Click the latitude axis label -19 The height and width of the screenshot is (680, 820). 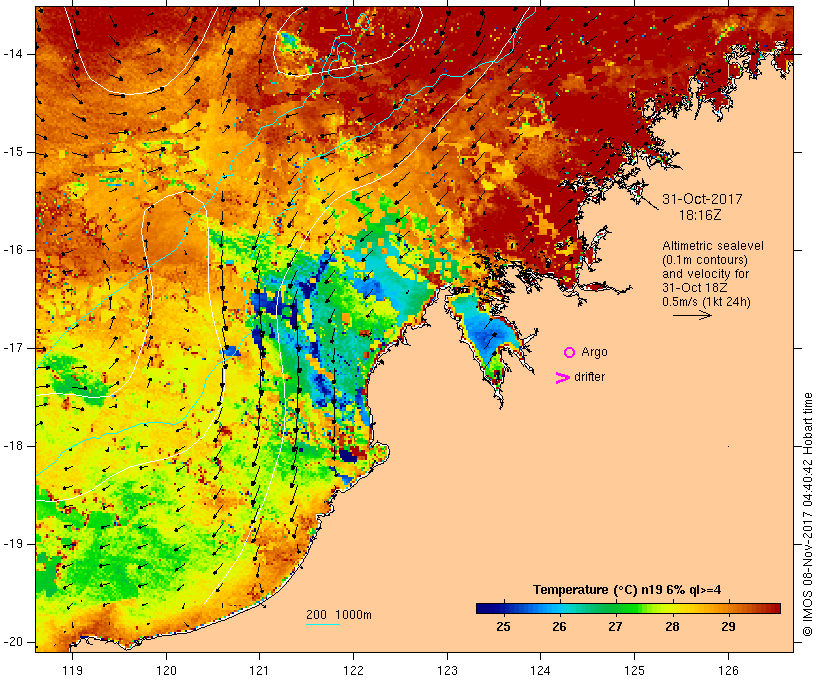13,544
